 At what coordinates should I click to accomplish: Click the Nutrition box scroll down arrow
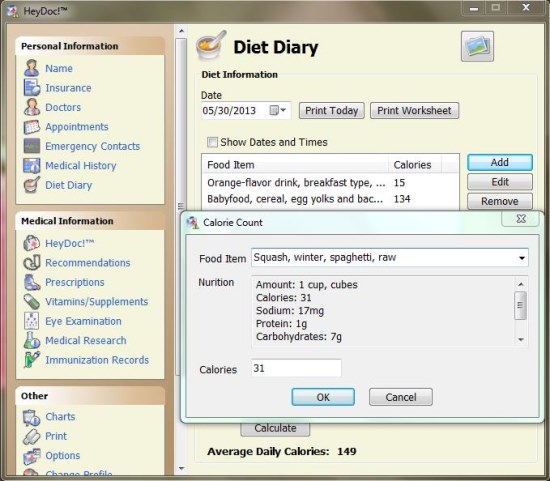(x=521, y=340)
